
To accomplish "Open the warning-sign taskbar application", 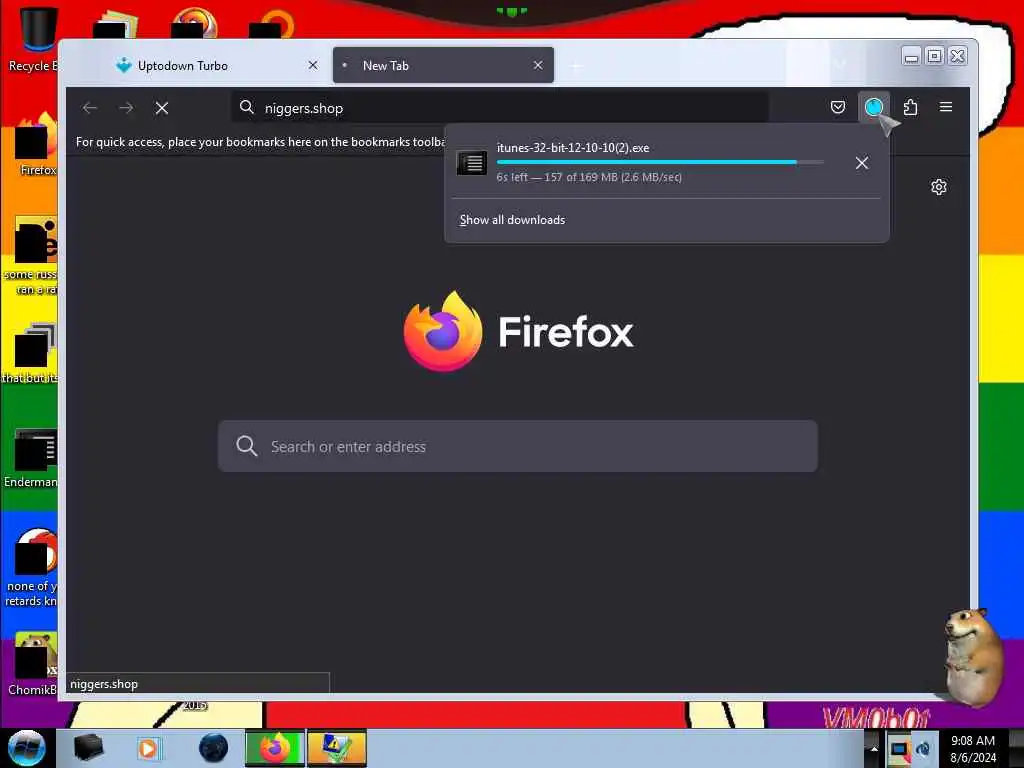I will coord(336,748).
